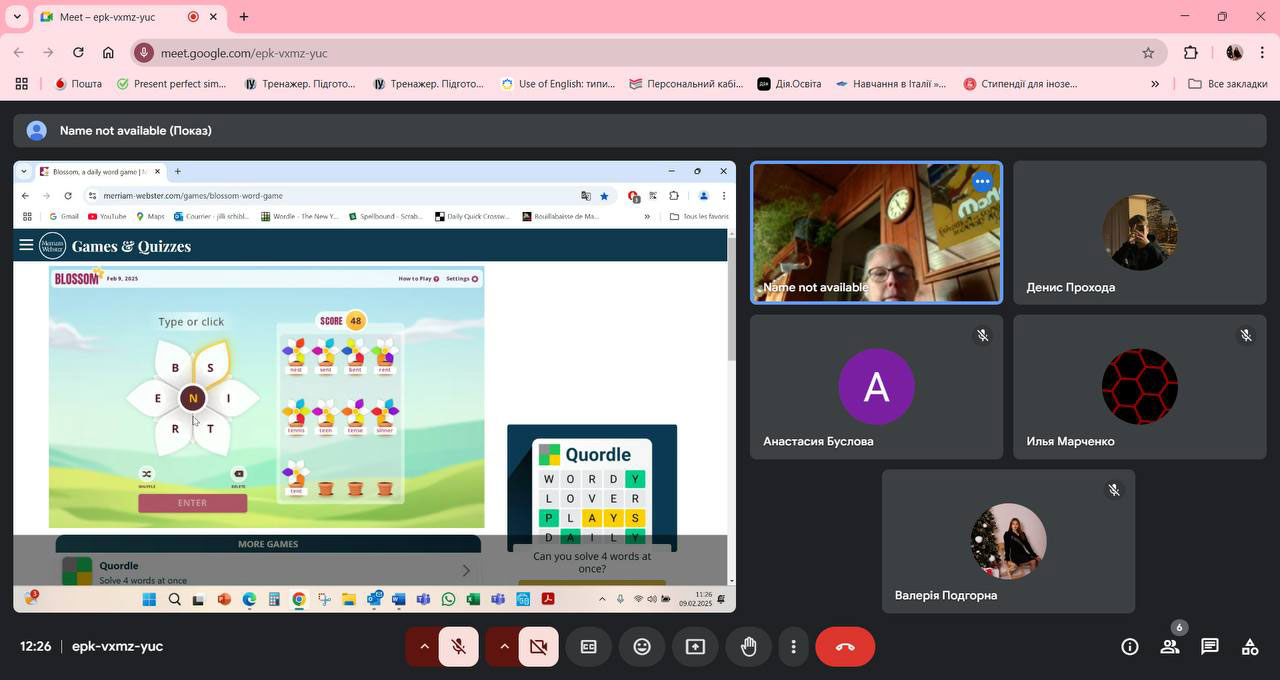
Task: Select Денис Прохода participant tile
Action: click(1139, 232)
